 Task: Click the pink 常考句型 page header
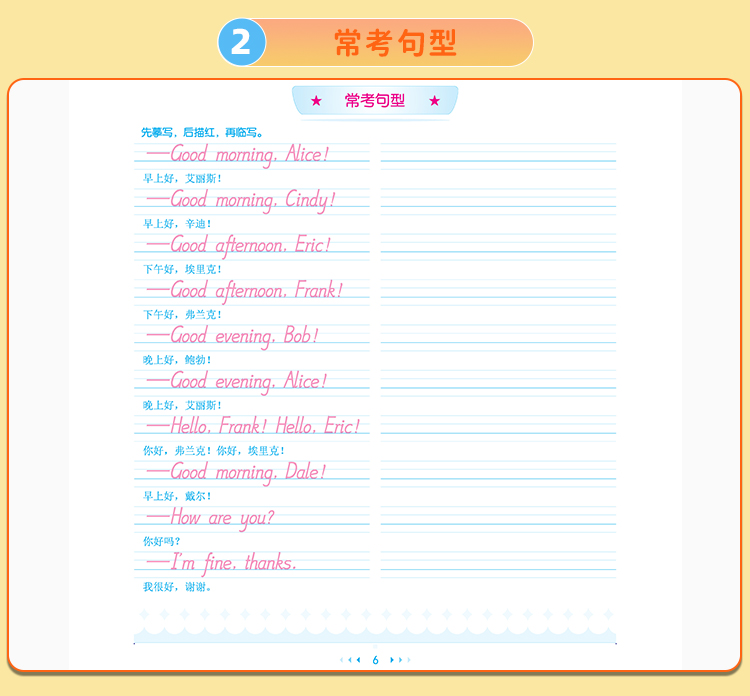click(x=375, y=100)
